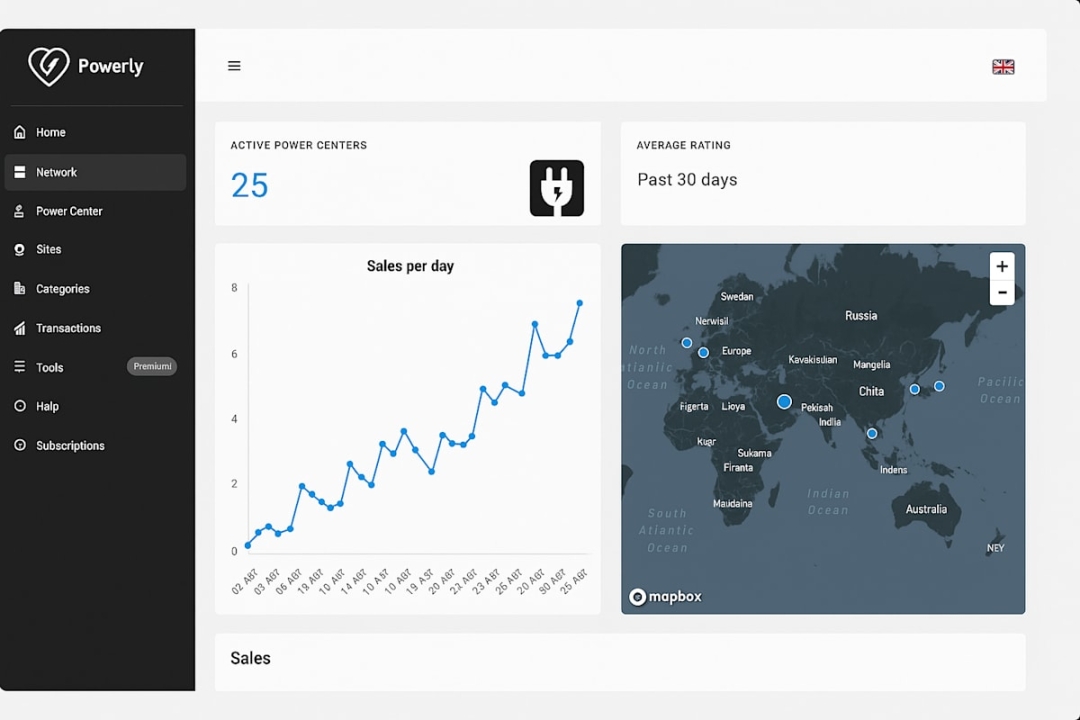Click the Halp sidebar icon
Viewport: 1080px width, 720px height.
pos(20,406)
